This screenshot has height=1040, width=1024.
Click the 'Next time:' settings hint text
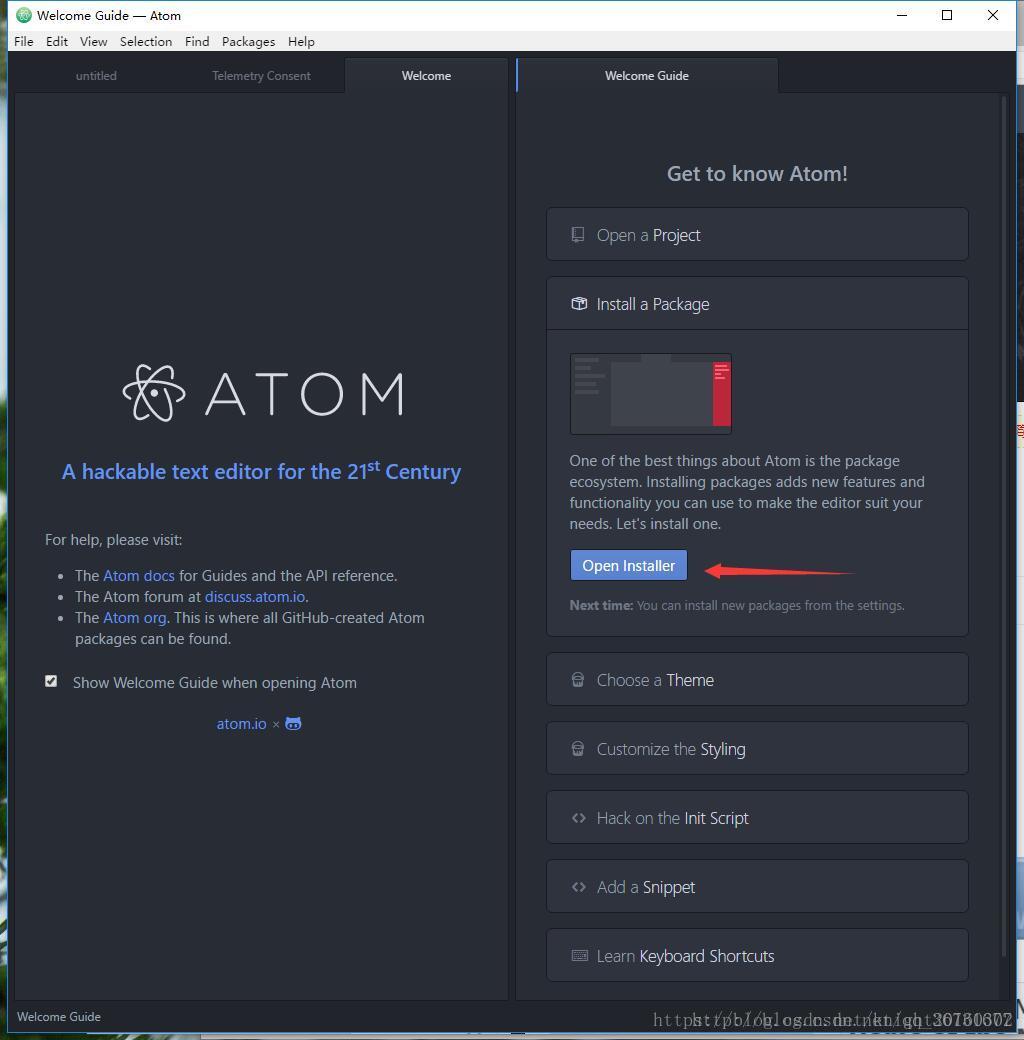point(737,606)
